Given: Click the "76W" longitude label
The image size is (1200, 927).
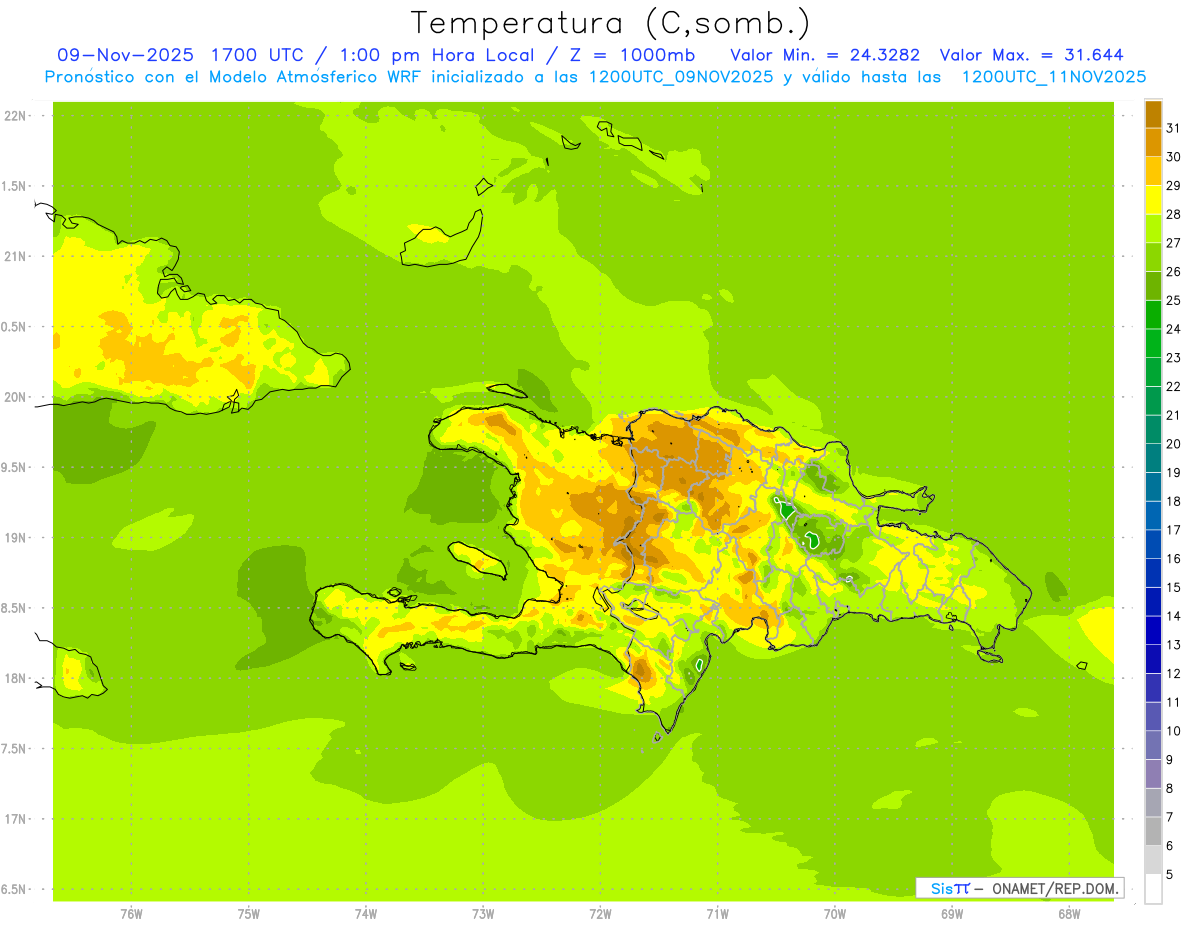Looking at the screenshot, I should click(x=131, y=914).
